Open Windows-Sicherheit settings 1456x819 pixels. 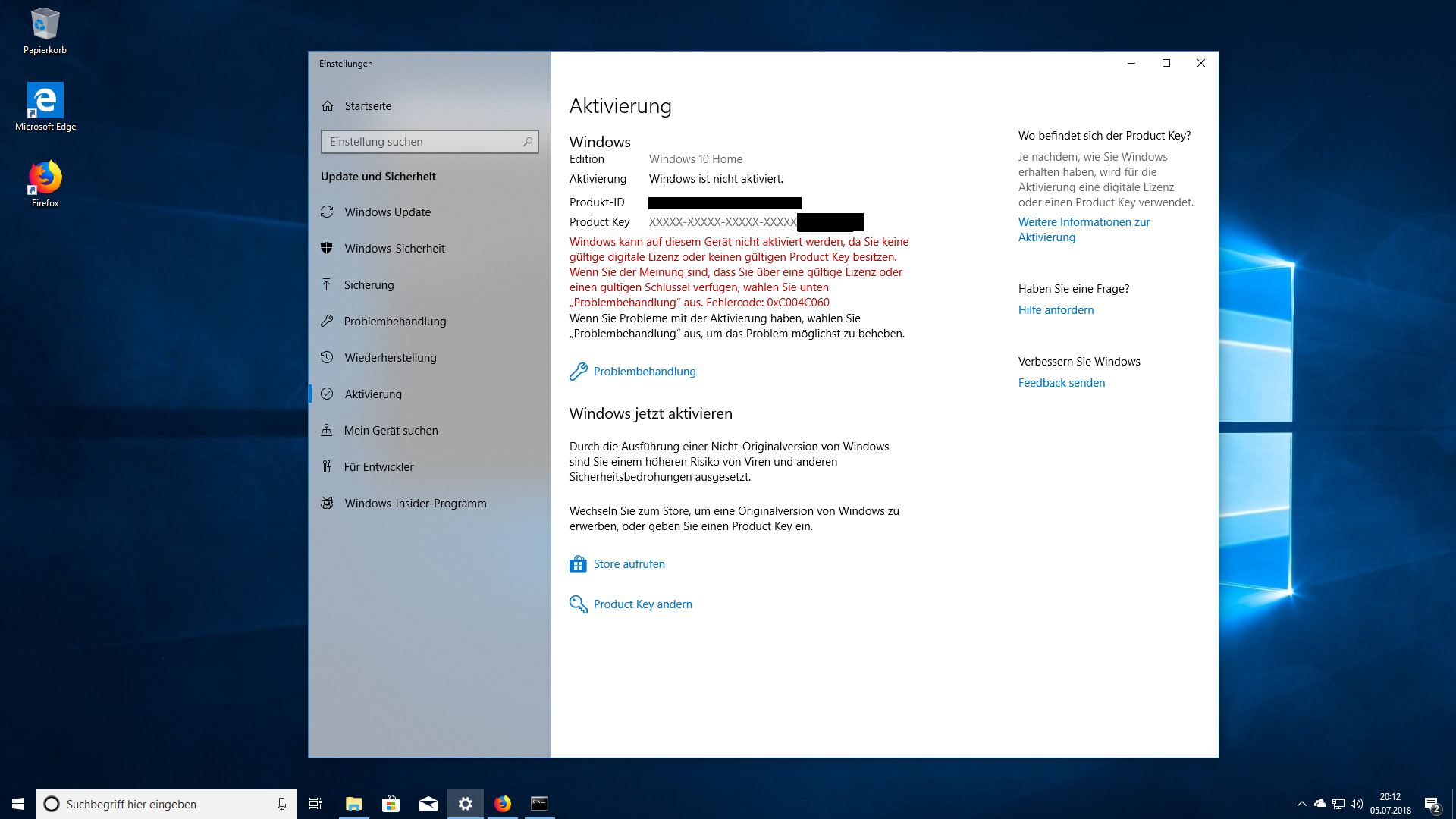394,248
